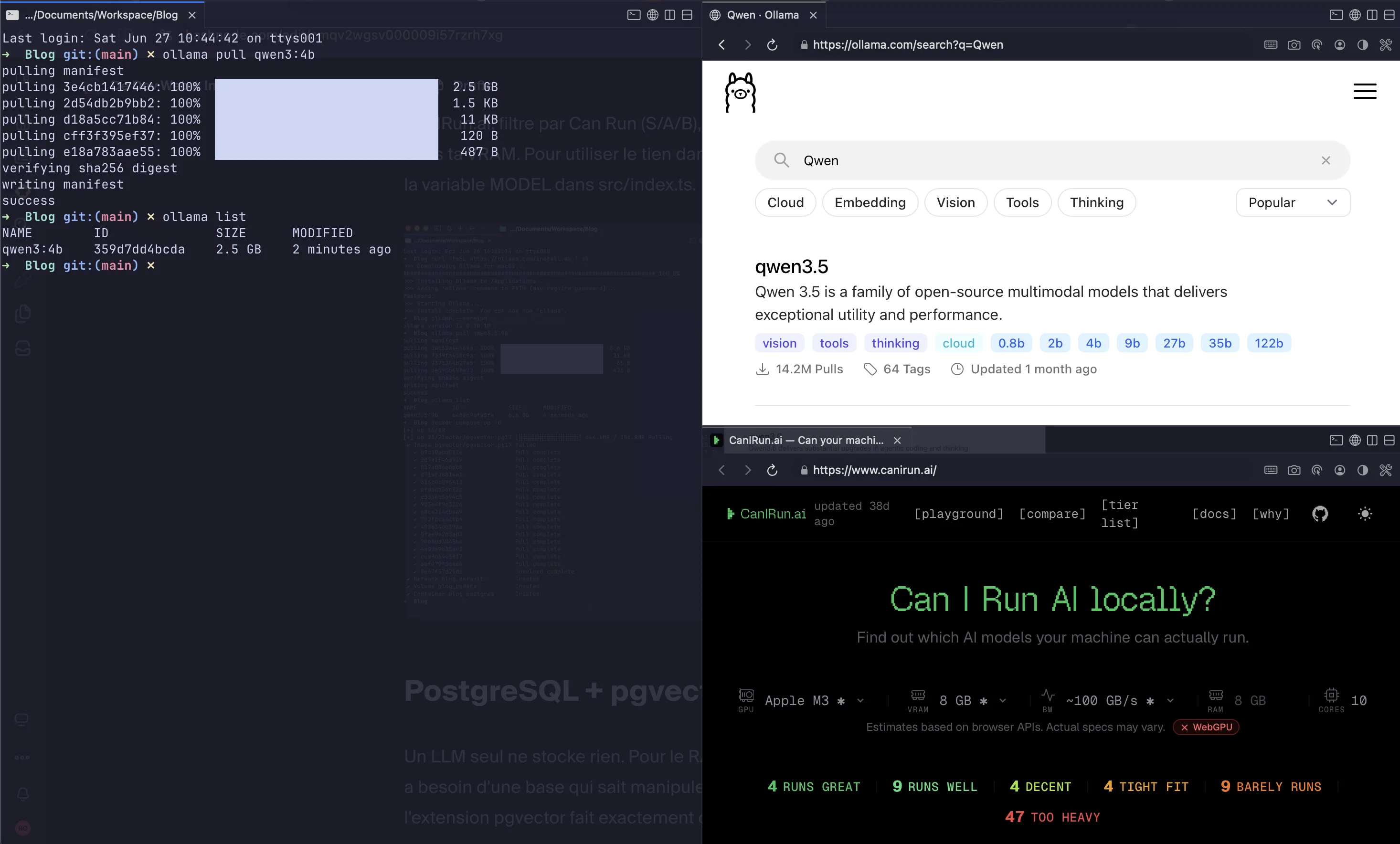Click the ollama.com URL address bar

pos(907,44)
